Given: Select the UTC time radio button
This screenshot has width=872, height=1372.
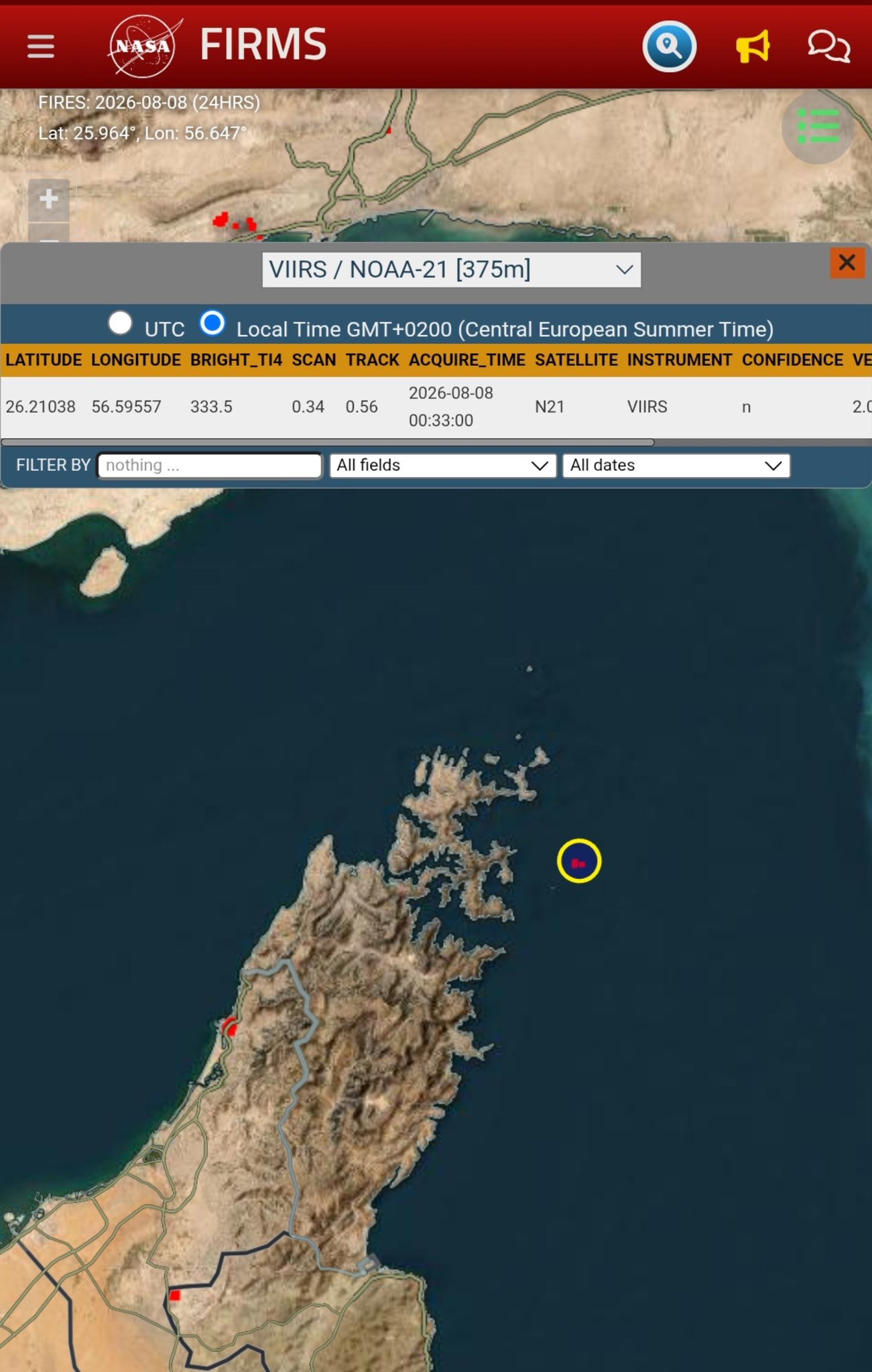Looking at the screenshot, I should (x=120, y=323).
